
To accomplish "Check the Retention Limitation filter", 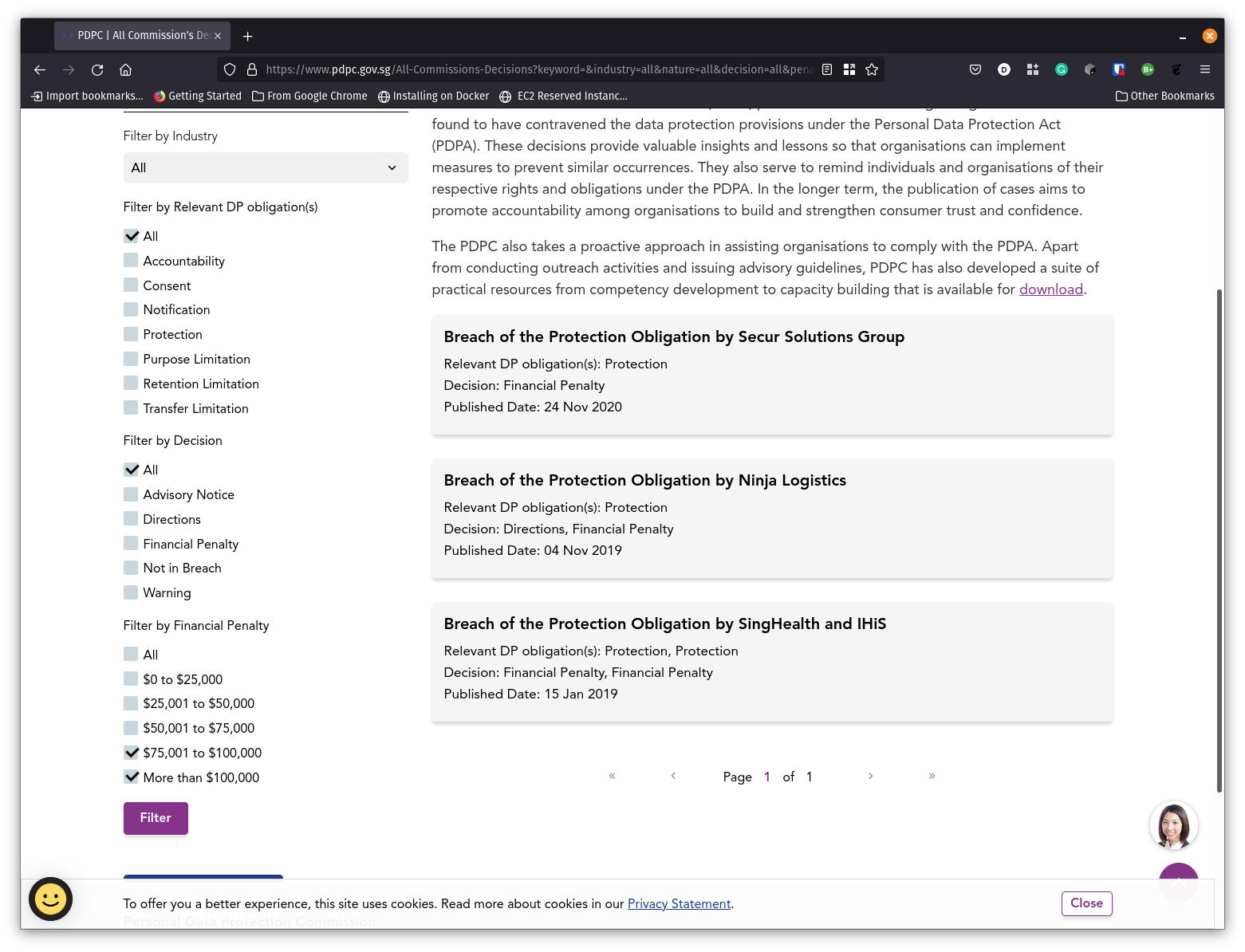I will coord(132,384).
